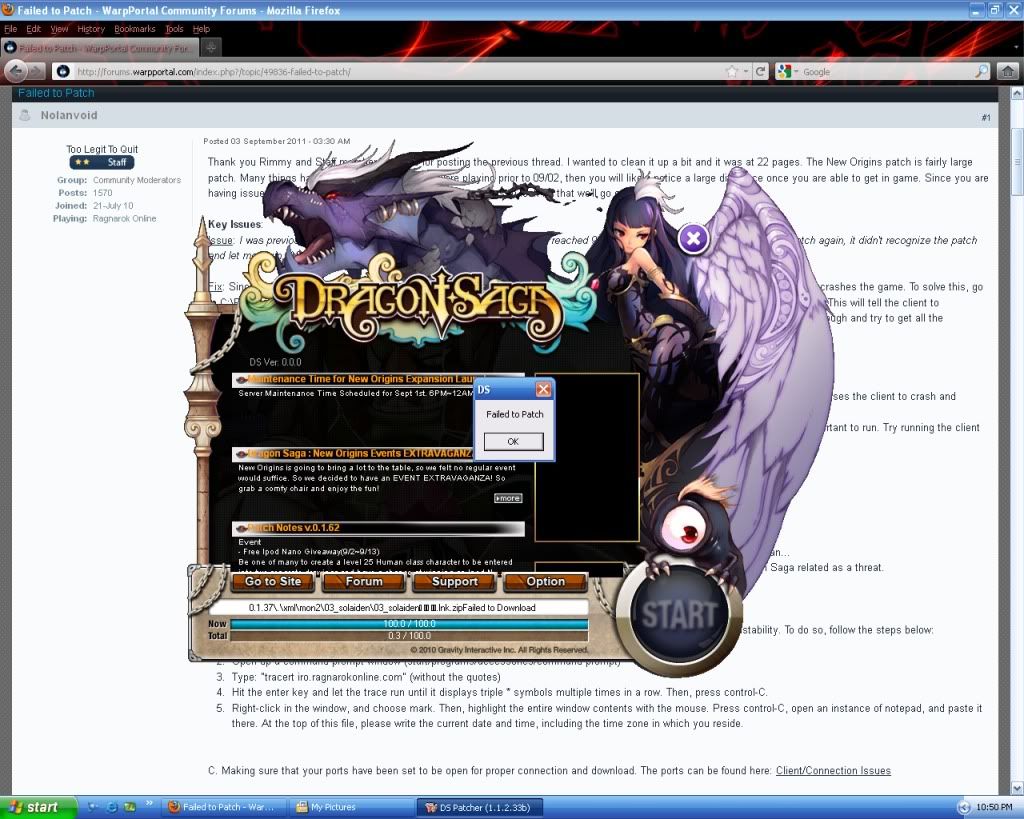
Task: Click the user avatar icon beside Nolanvoid
Action: 25,116
